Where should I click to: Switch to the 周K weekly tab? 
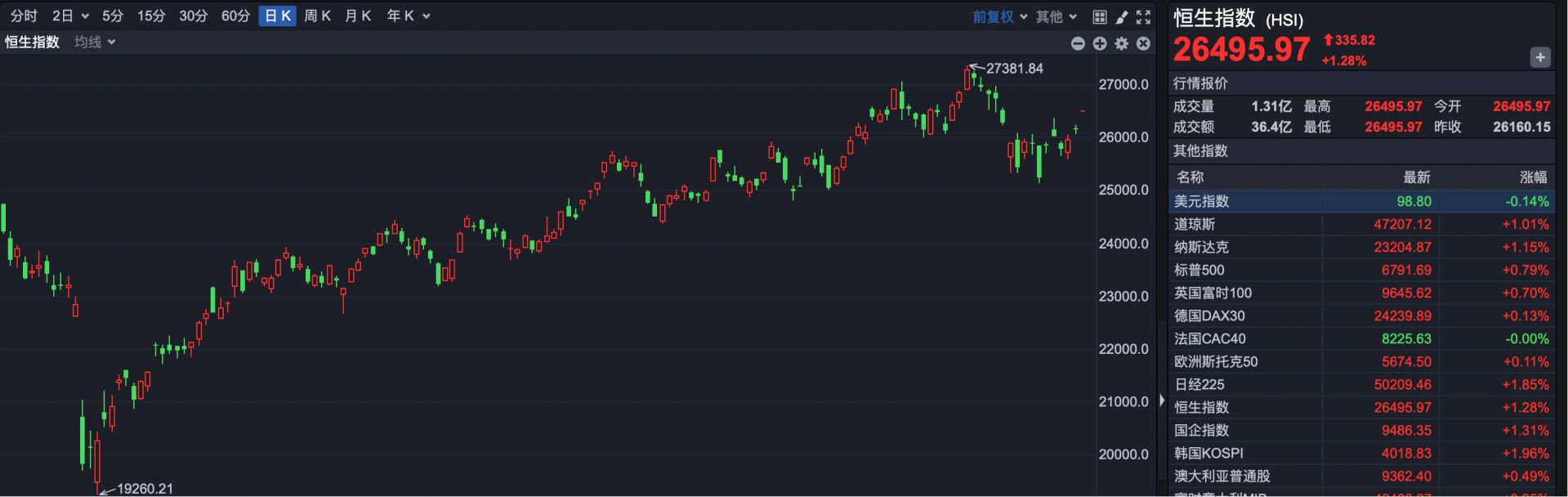pos(317,16)
